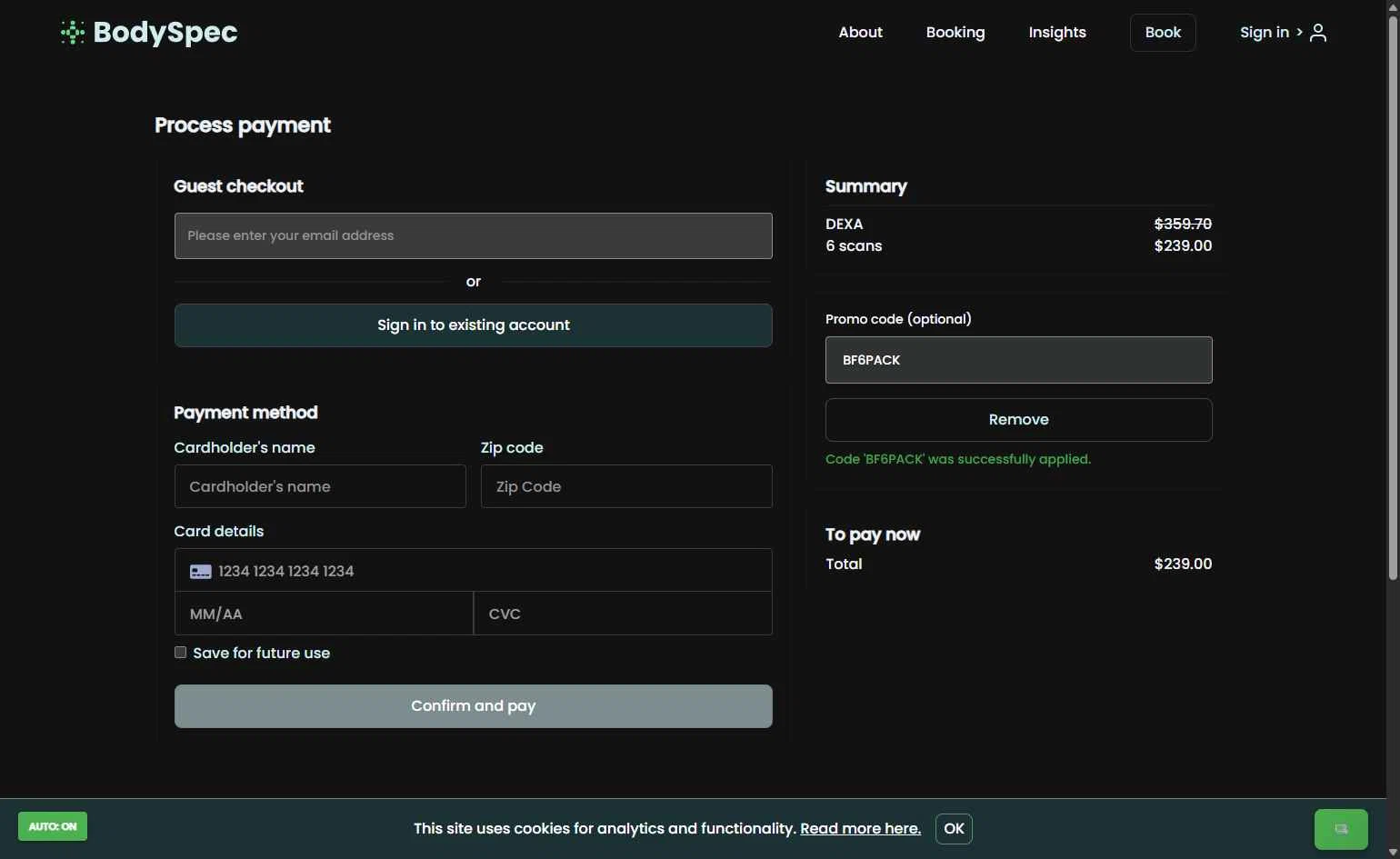Click the credit card icon in card number field
Image resolution: width=1400 pixels, height=859 pixels.
201,572
